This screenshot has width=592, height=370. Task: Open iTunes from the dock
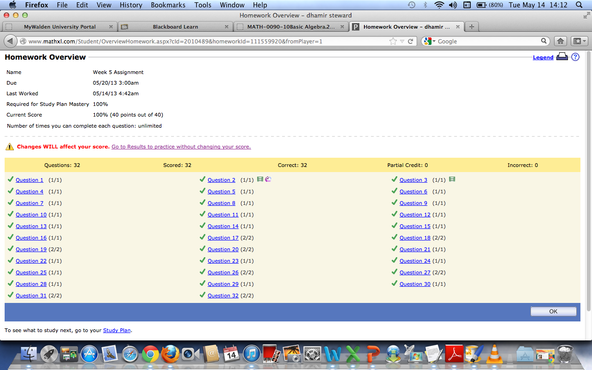click(251, 354)
